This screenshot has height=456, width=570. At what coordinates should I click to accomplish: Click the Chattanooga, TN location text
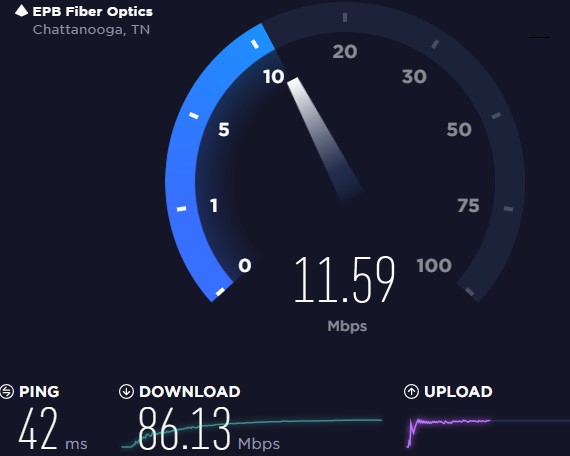click(91, 29)
